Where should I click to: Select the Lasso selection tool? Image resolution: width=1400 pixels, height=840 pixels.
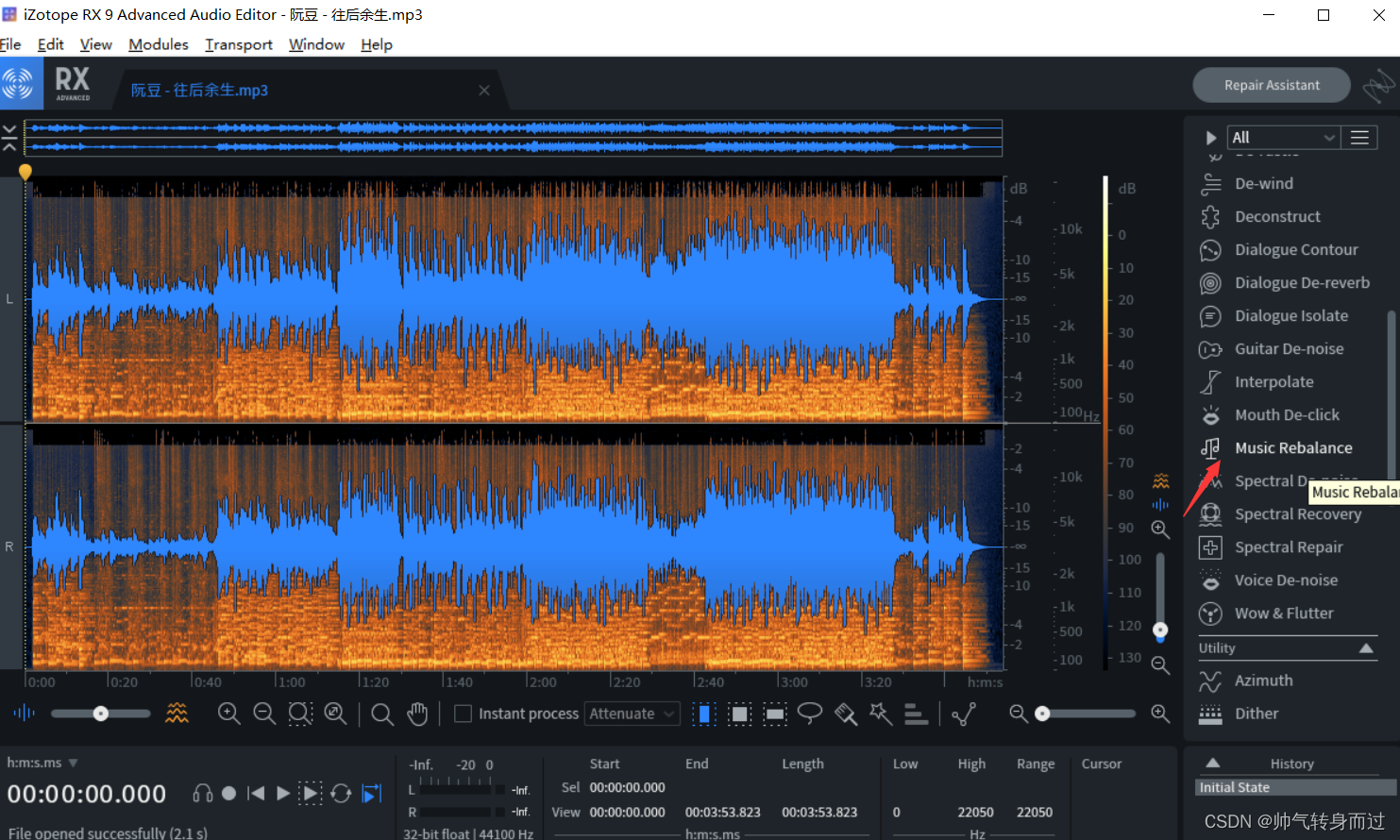810,714
